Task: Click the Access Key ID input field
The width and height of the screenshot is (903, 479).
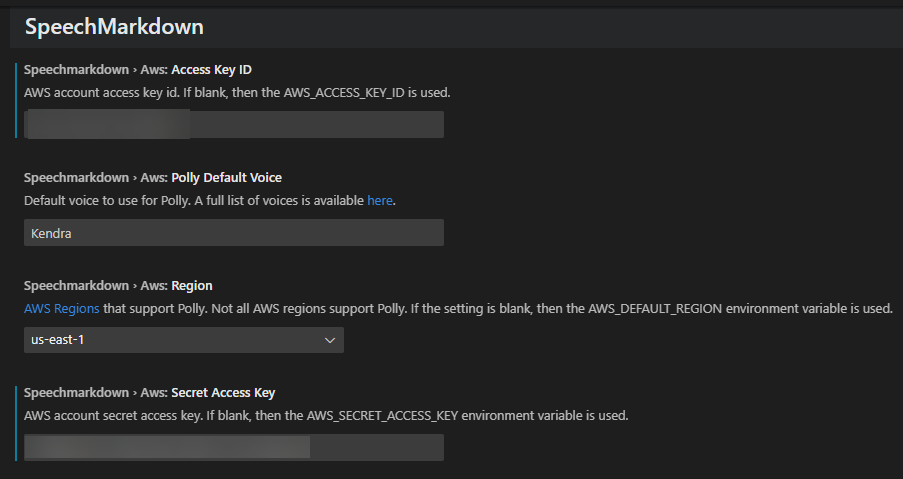Action: 234,124
